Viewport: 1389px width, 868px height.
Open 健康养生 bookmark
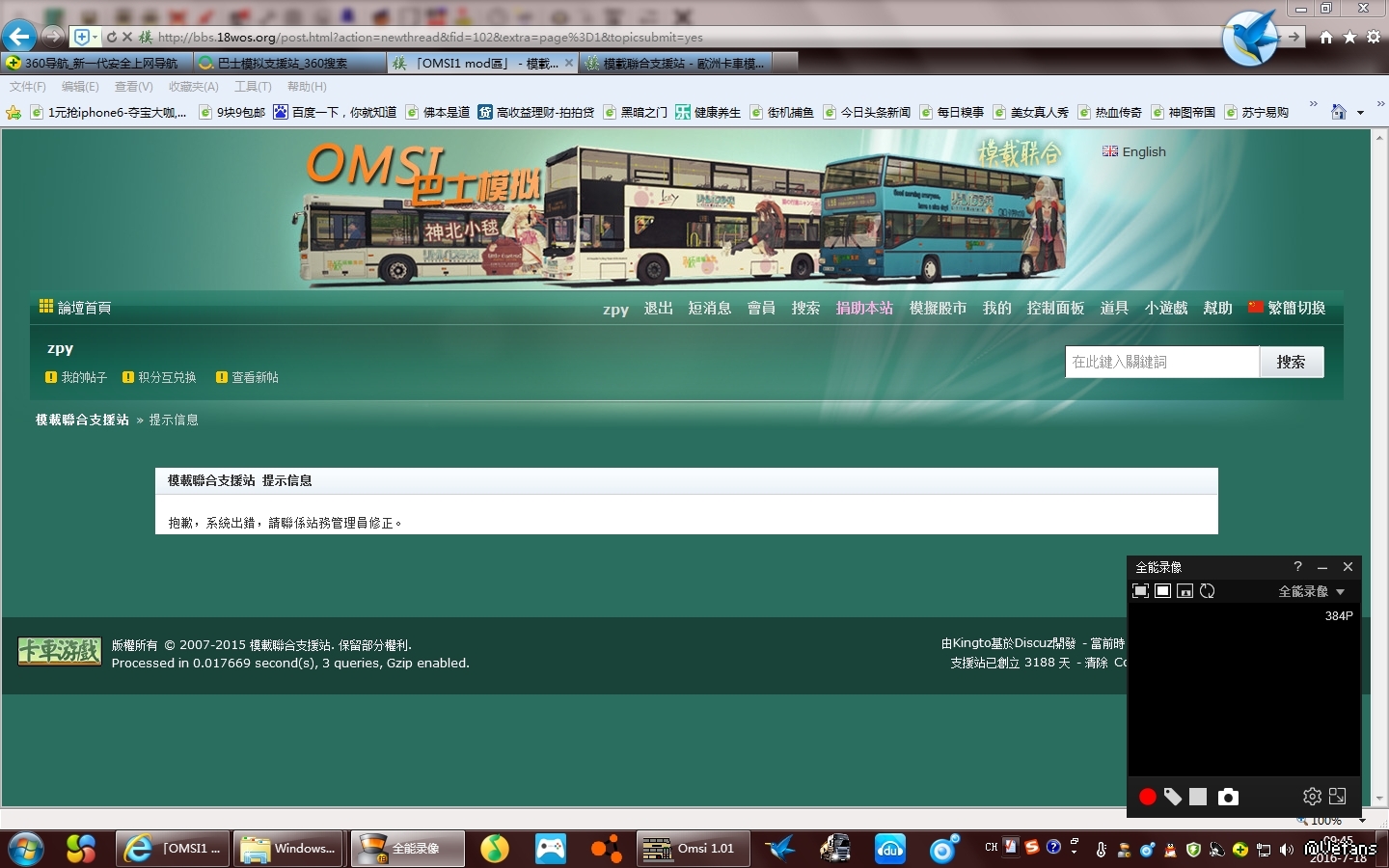click(708, 112)
